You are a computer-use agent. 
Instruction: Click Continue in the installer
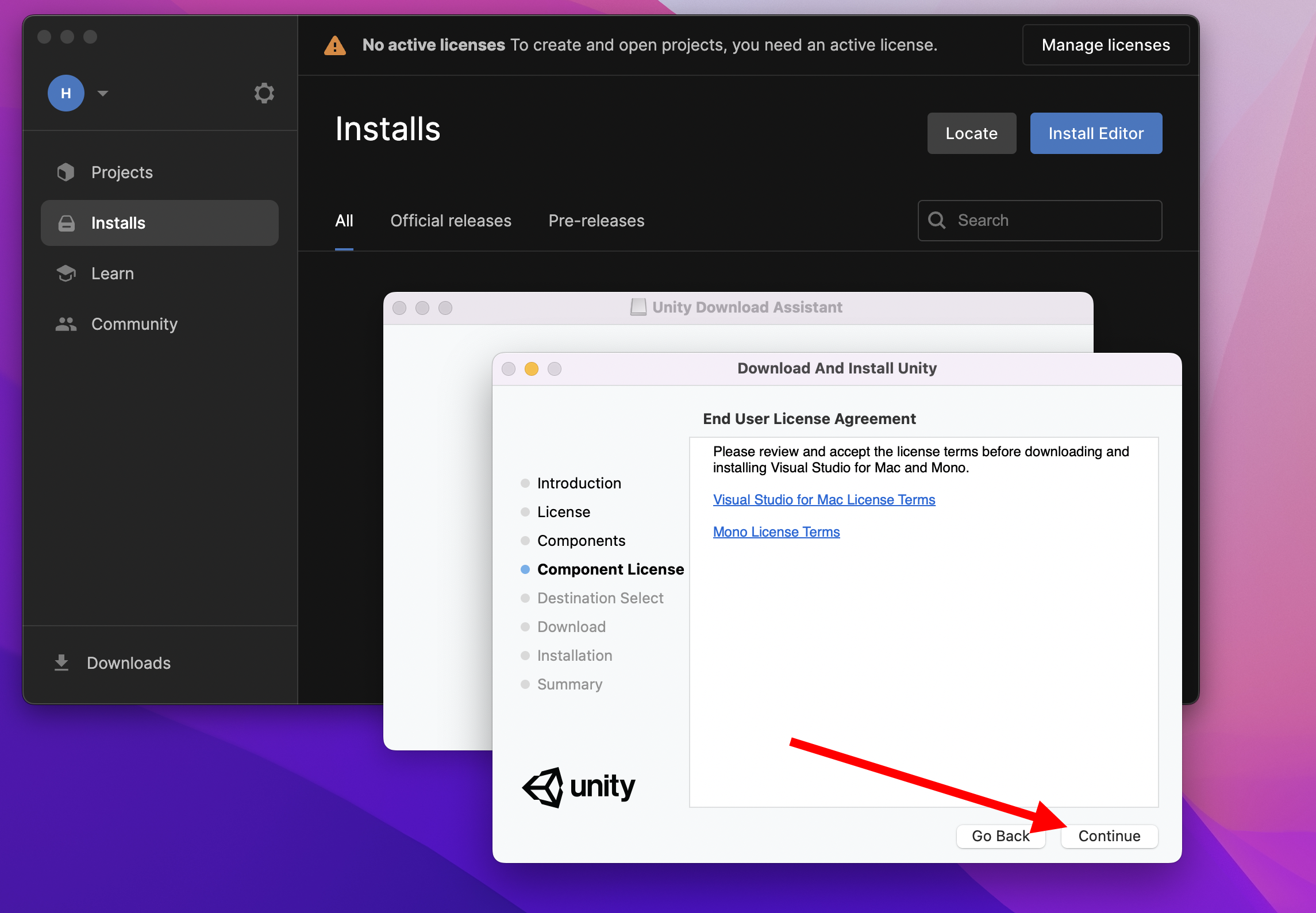(x=1109, y=836)
